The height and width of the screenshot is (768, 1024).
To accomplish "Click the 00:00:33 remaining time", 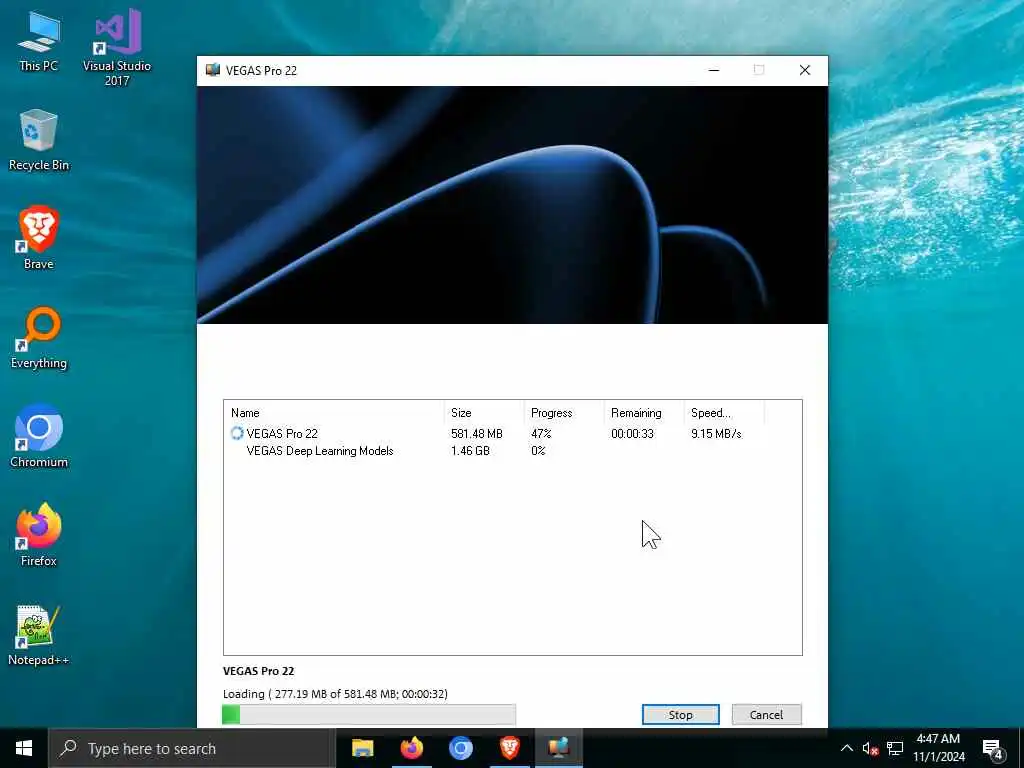I will point(632,434).
